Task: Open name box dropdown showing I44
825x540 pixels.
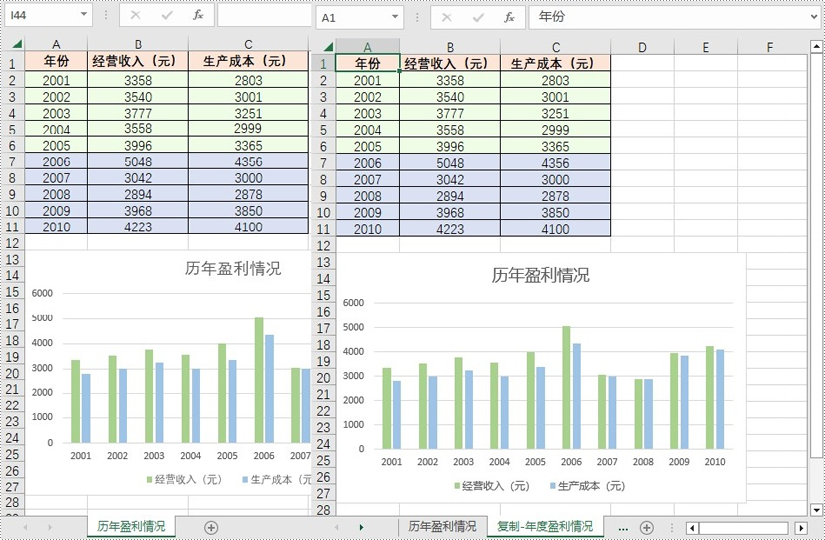Action: (x=84, y=15)
